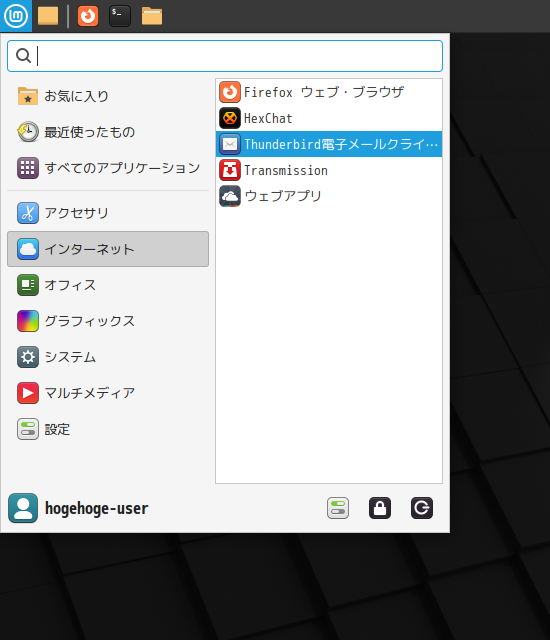Click the Thunderbird mail envelope icon

230,144
